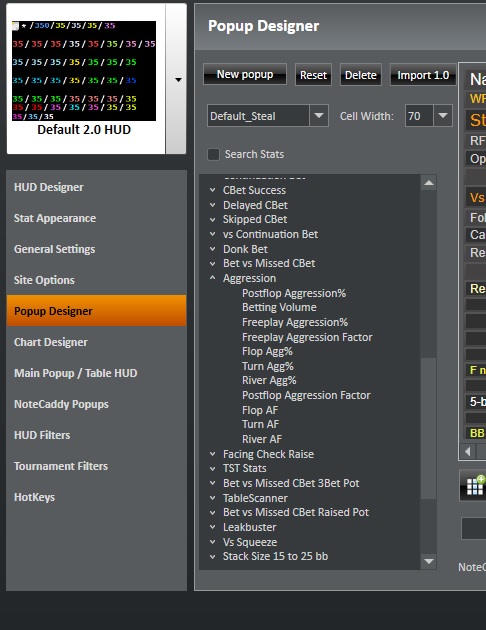Expand the Delayed CBet category
Screen dimensions: 486x630
tap(212, 205)
